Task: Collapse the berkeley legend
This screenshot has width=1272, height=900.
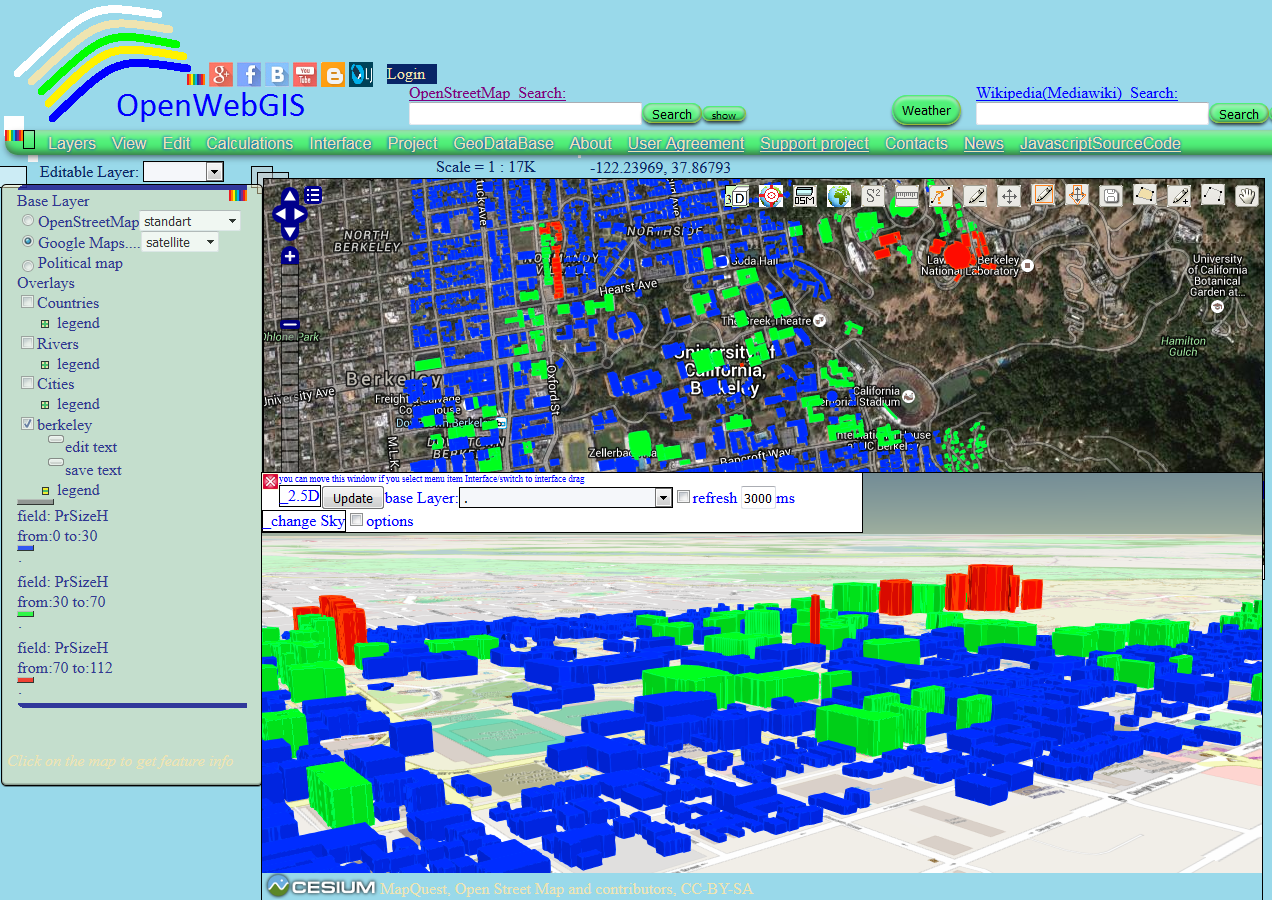Action: 45,490
